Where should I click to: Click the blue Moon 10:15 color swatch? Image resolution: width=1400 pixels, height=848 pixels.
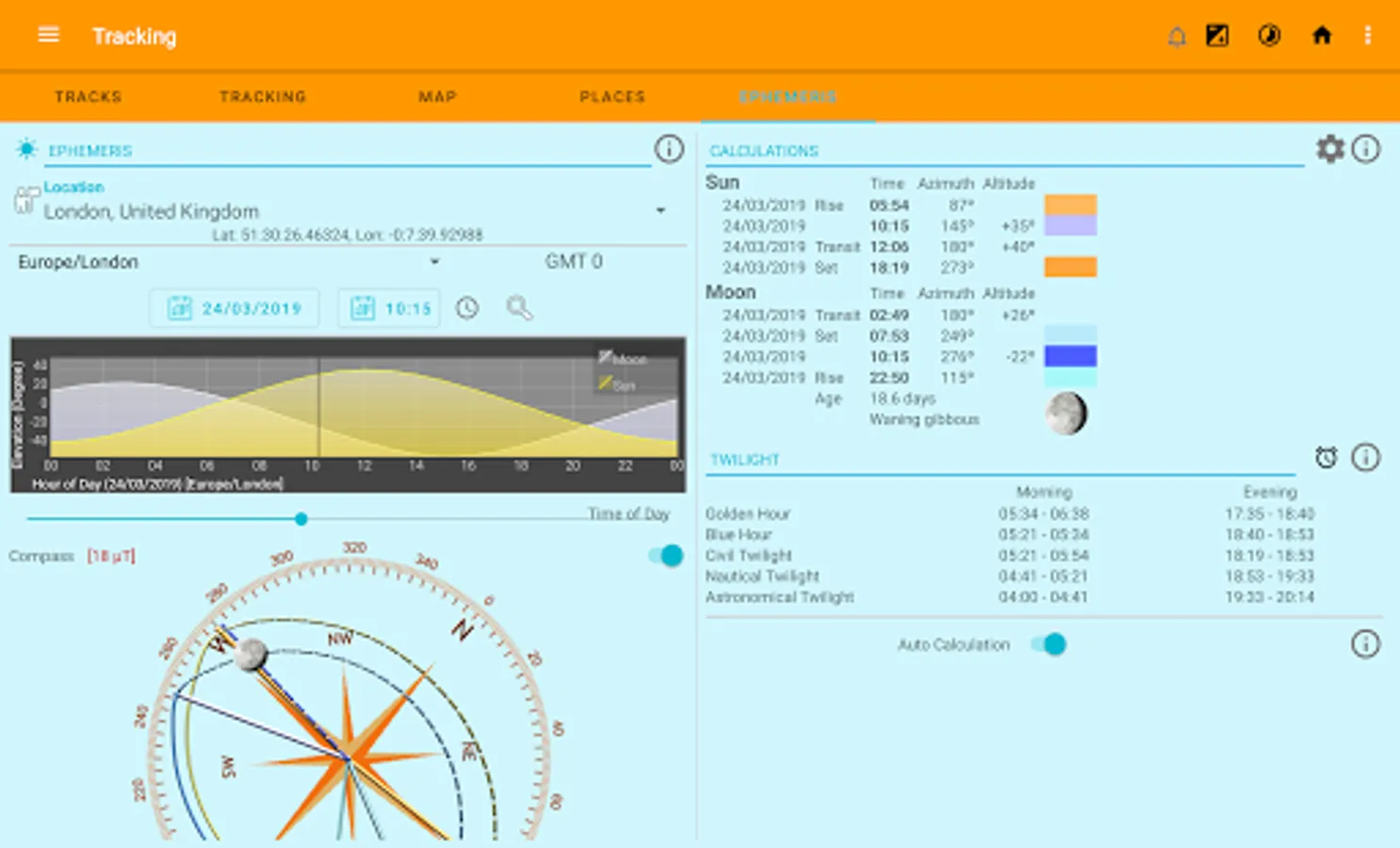(x=1070, y=356)
